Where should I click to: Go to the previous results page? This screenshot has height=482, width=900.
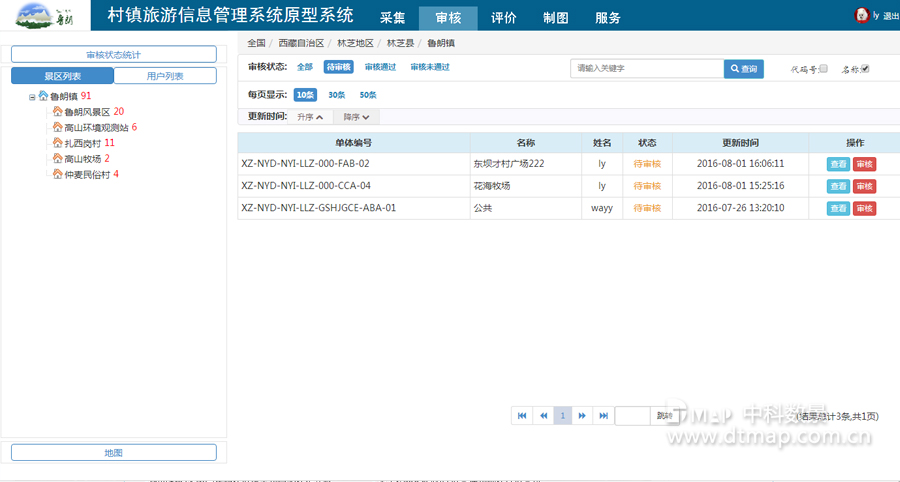543,415
